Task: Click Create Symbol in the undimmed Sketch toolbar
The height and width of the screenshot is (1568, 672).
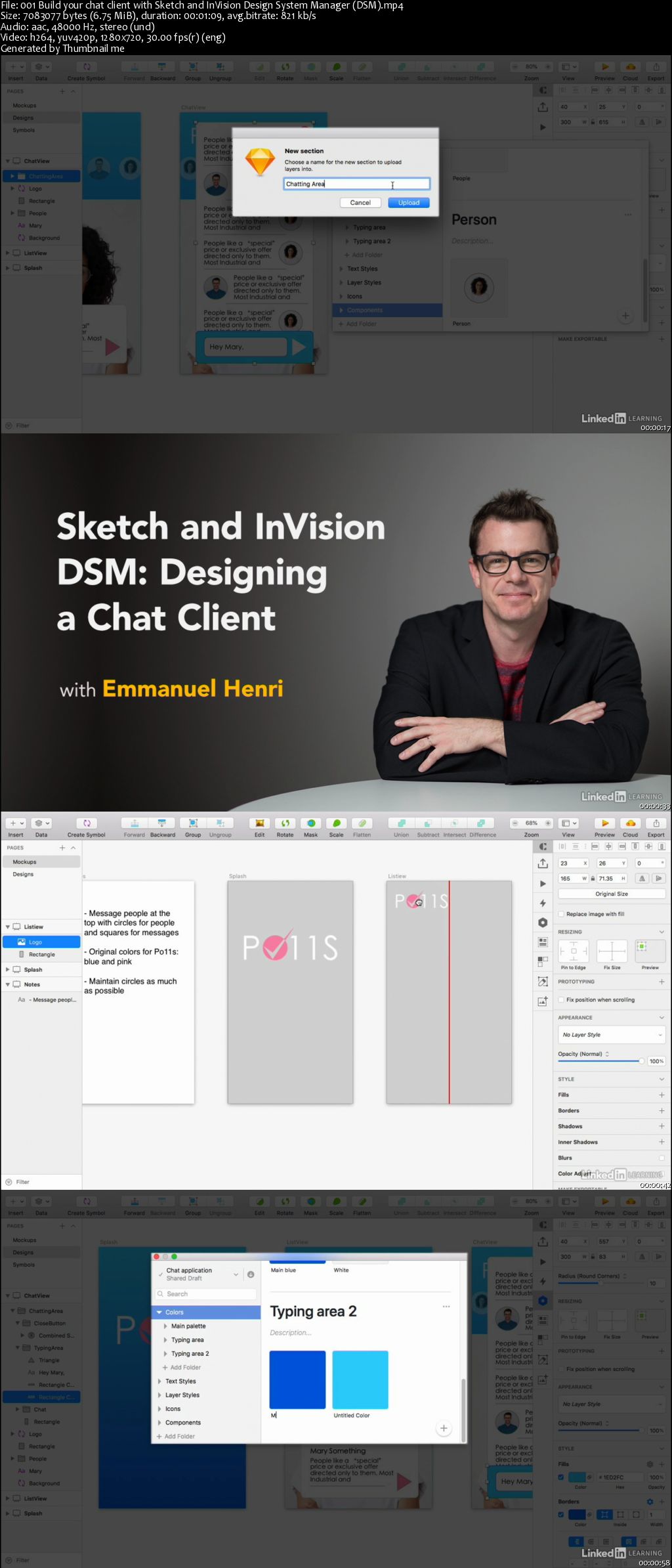Action: pyautogui.click(x=87, y=823)
